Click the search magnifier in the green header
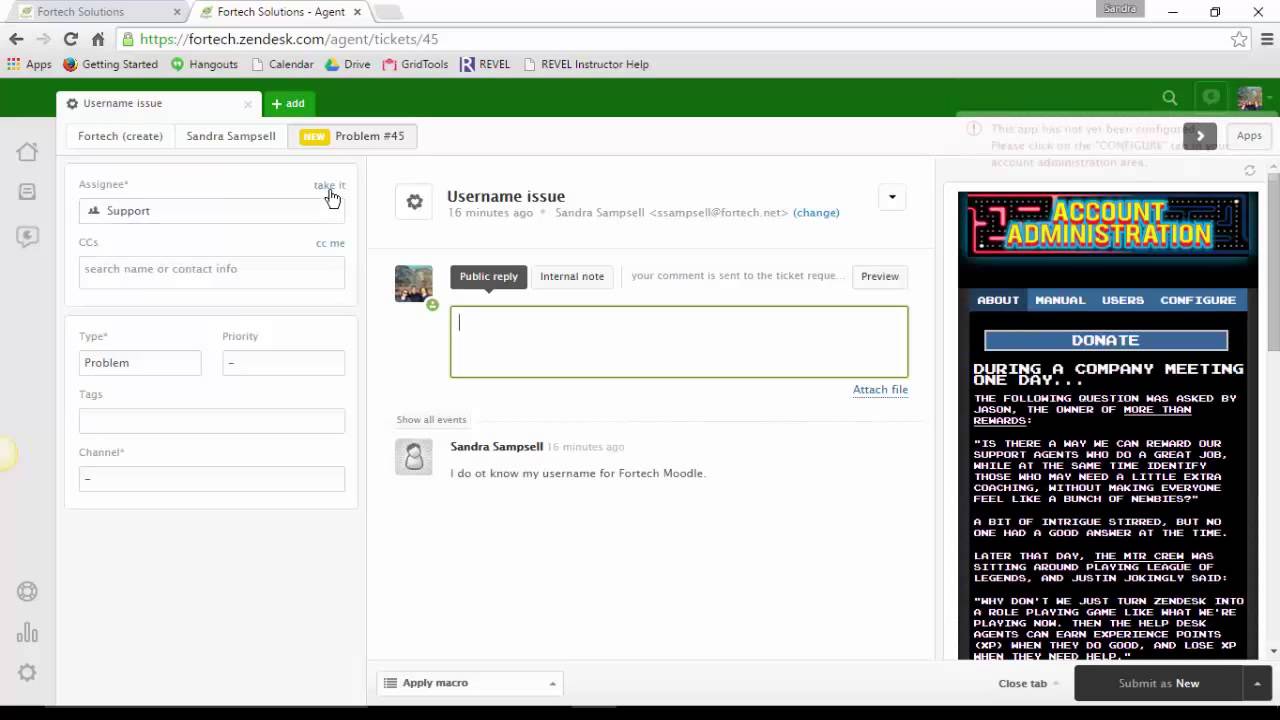 click(x=1169, y=98)
